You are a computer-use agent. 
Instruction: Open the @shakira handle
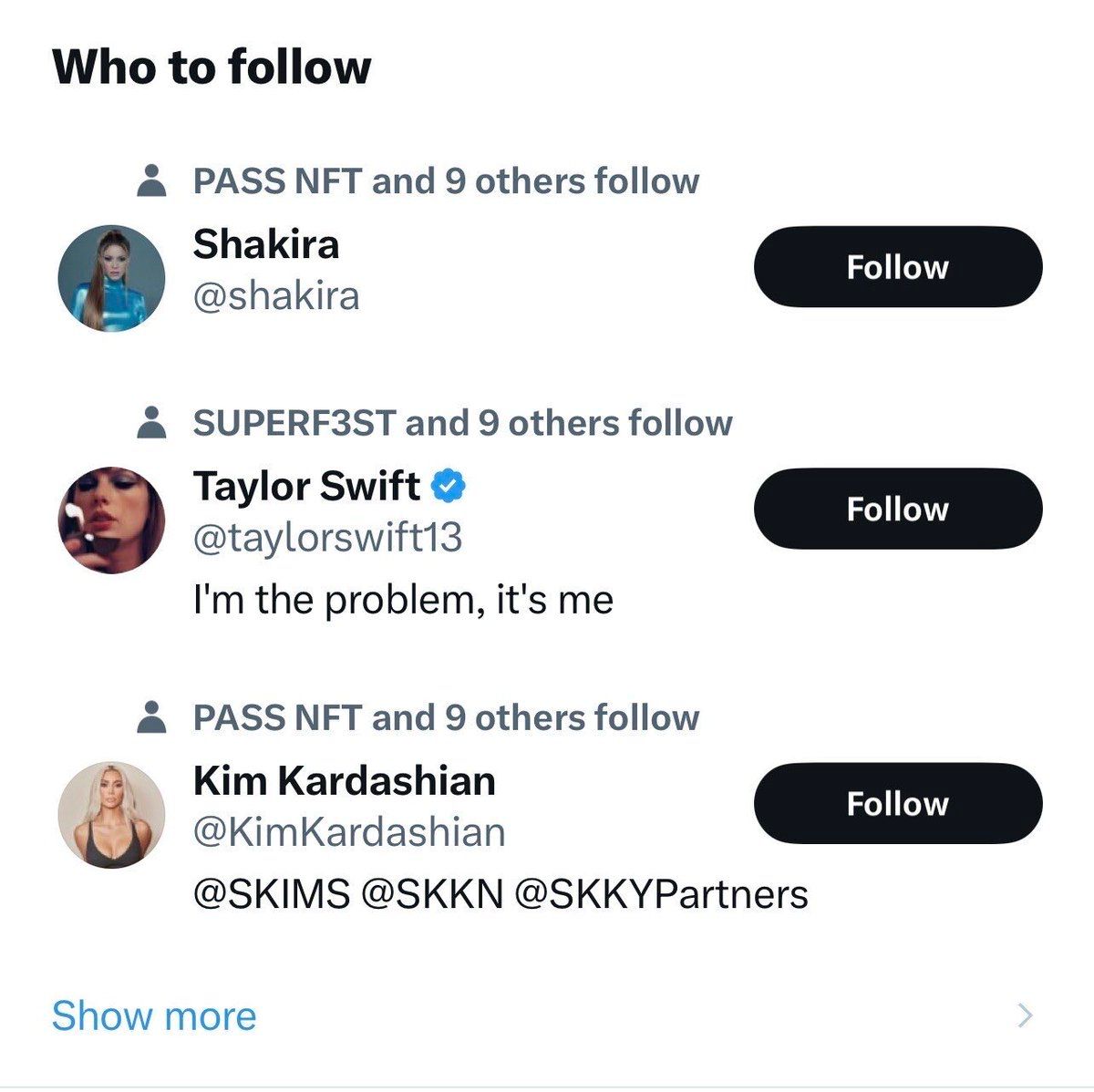276,296
